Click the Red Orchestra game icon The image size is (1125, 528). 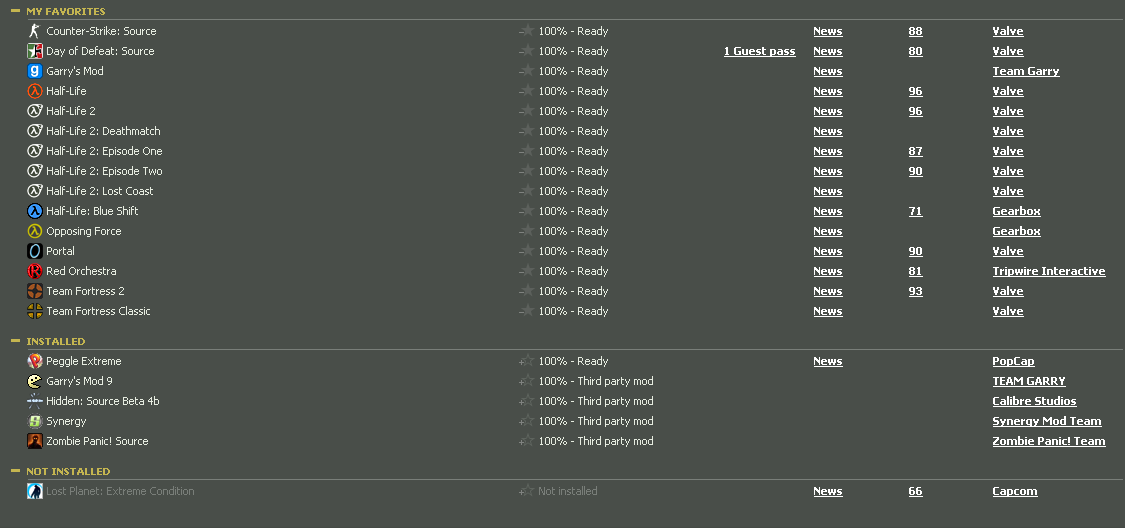34,271
